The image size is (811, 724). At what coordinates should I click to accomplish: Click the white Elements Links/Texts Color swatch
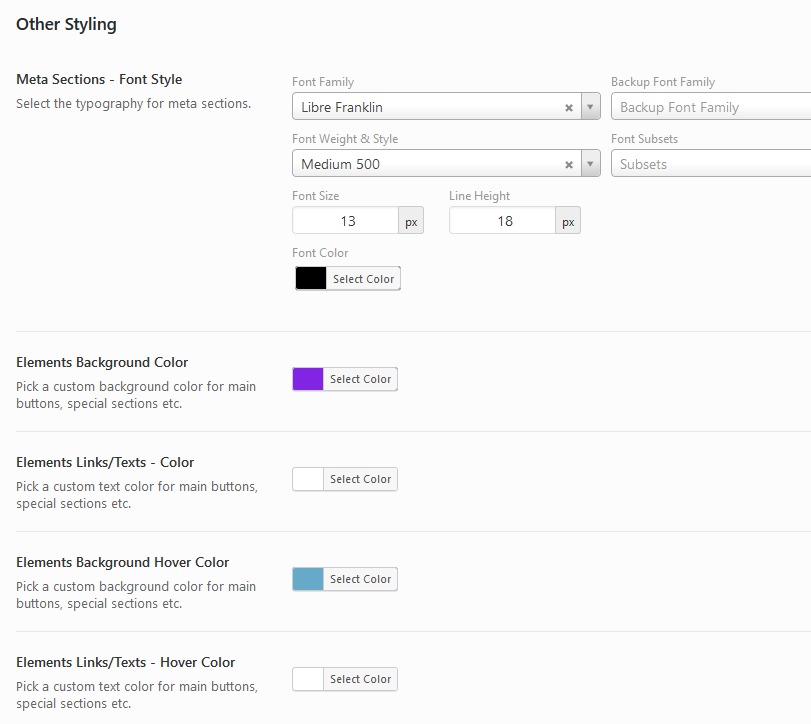pyautogui.click(x=308, y=479)
